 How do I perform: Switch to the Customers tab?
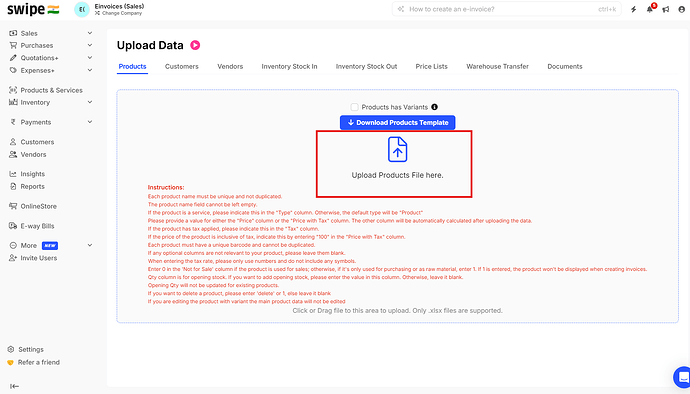tap(182, 66)
